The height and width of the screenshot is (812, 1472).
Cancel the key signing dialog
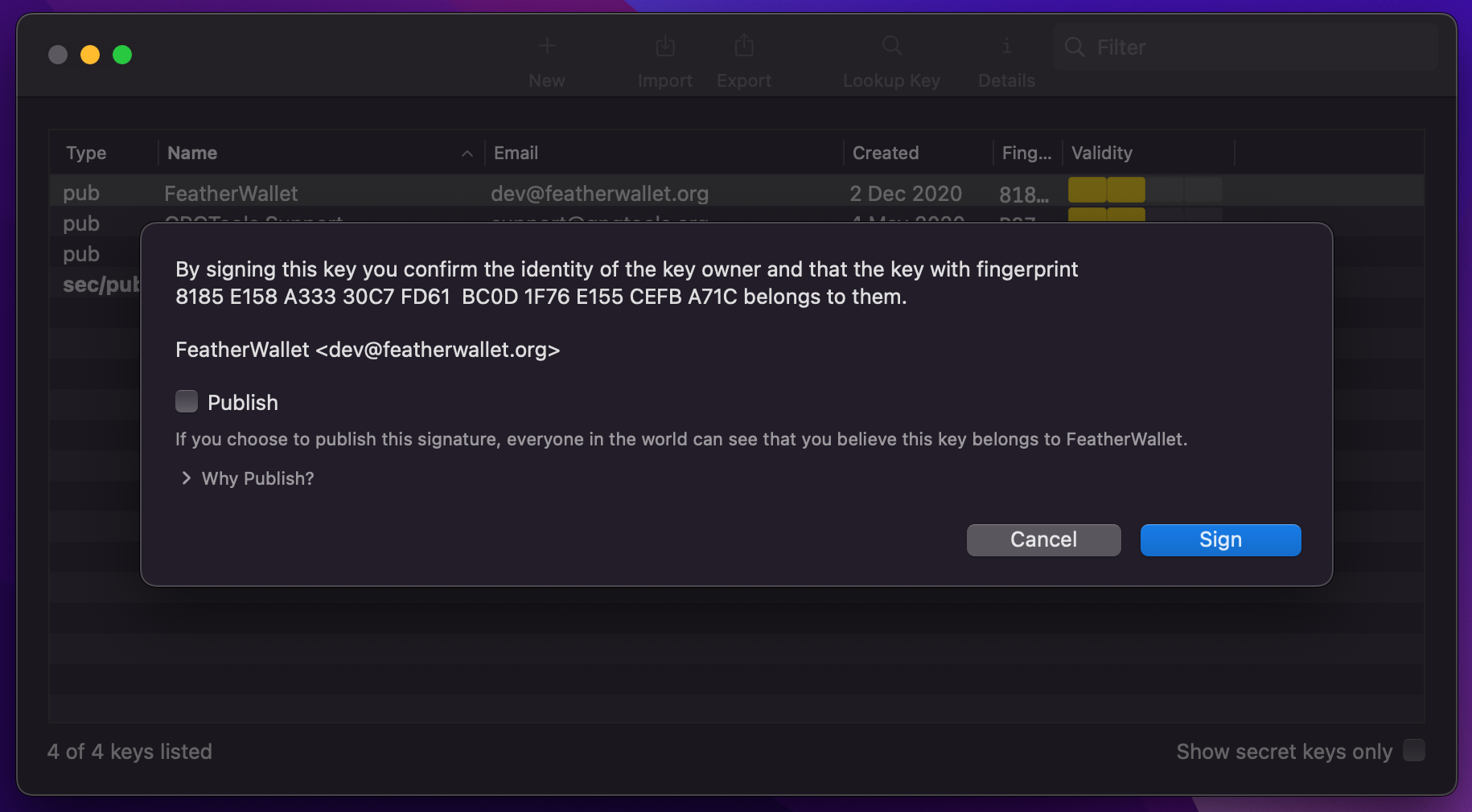[1043, 539]
